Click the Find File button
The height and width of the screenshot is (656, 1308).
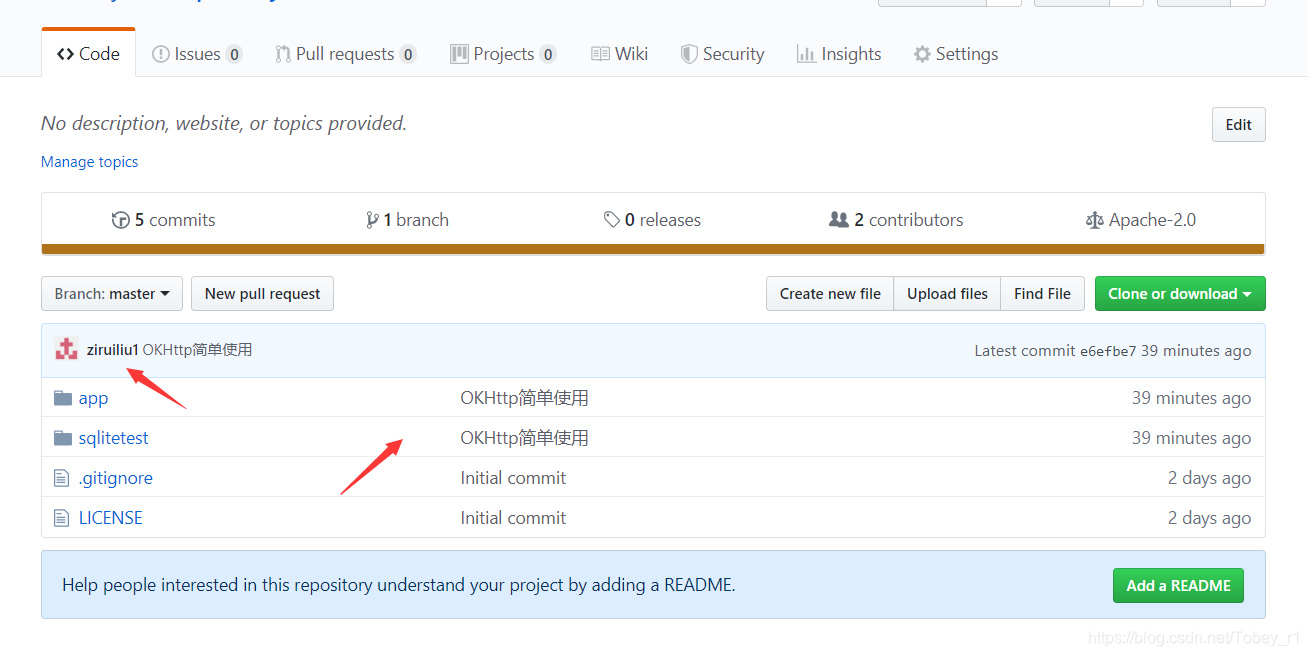pos(1042,294)
